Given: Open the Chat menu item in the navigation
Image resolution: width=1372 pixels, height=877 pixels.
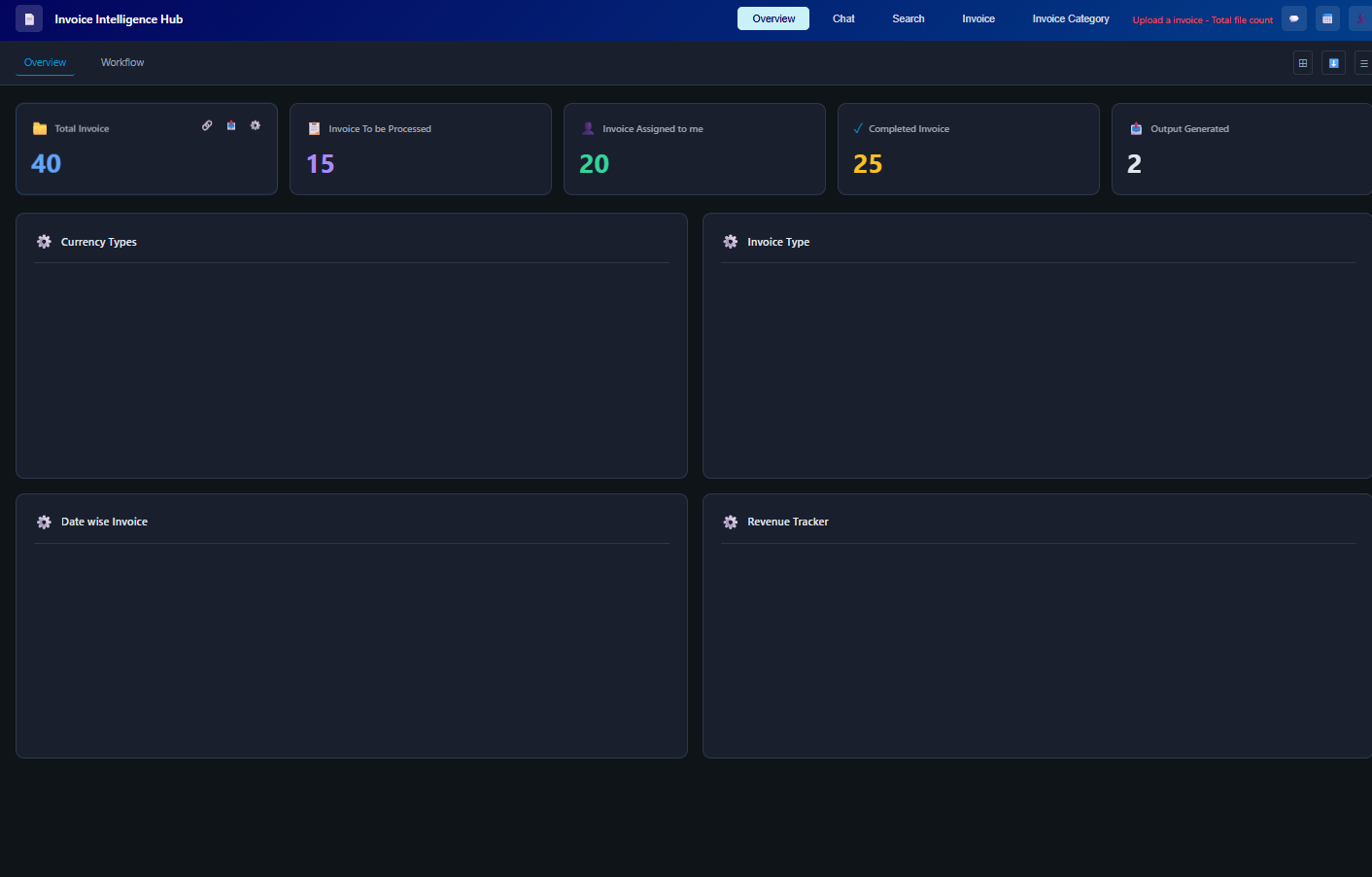Looking at the screenshot, I should pos(843,18).
